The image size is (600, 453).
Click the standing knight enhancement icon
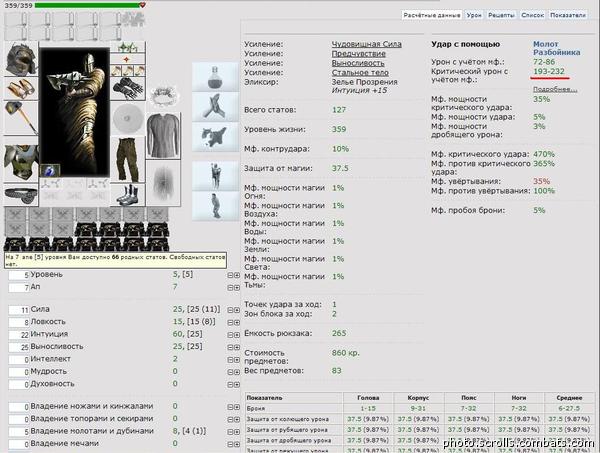(215, 176)
